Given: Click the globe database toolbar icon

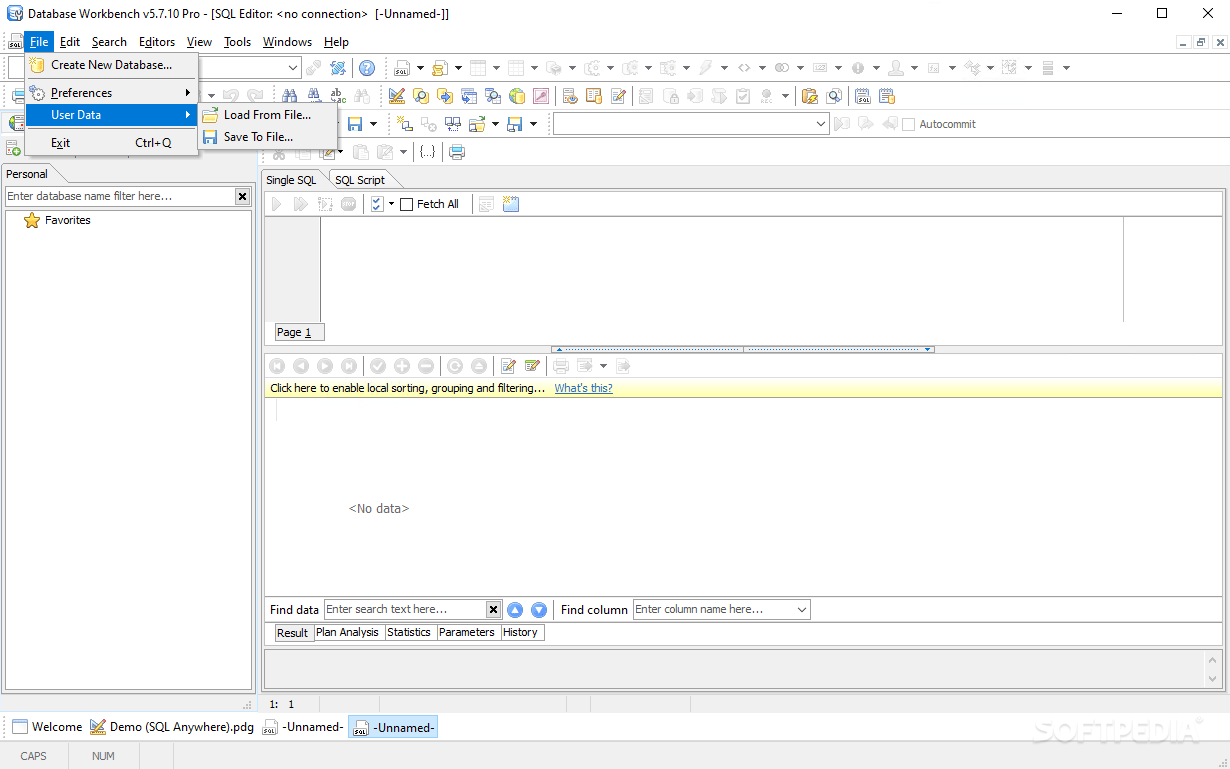Looking at the screenshot, I should pos(517,96).
